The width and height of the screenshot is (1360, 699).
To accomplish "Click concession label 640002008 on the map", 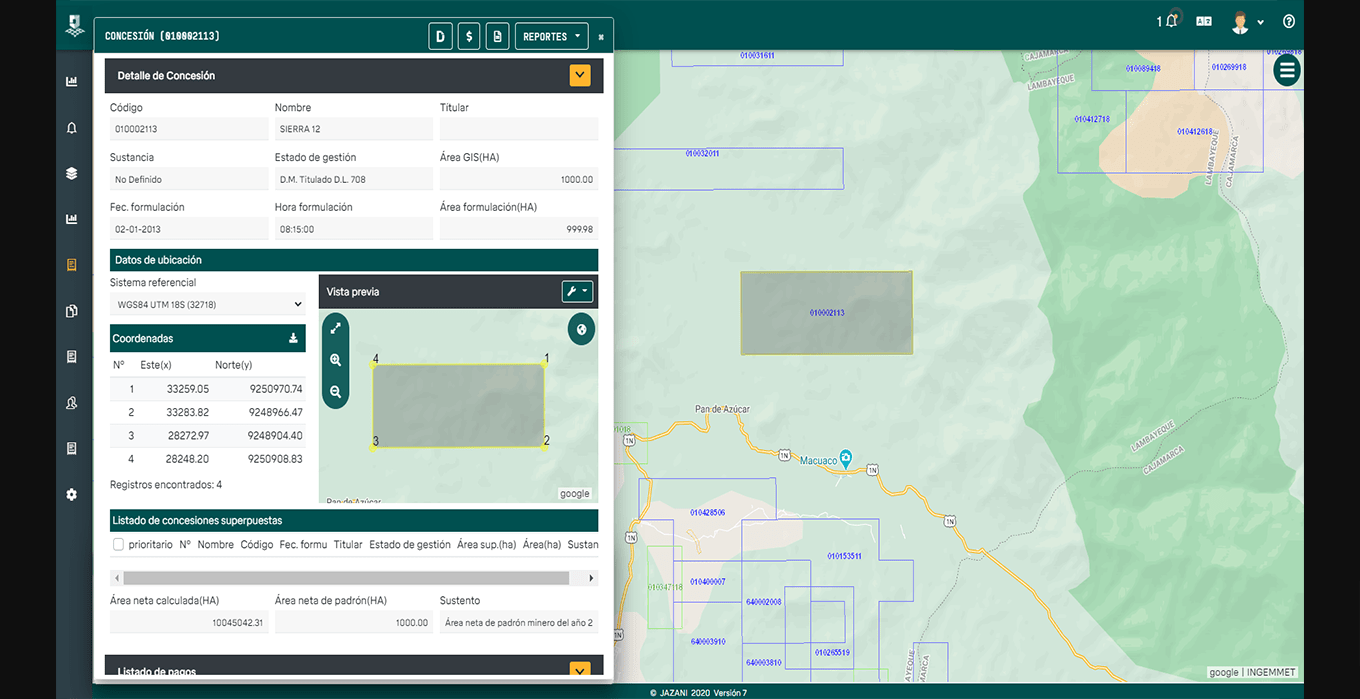I will pos(763,602).
